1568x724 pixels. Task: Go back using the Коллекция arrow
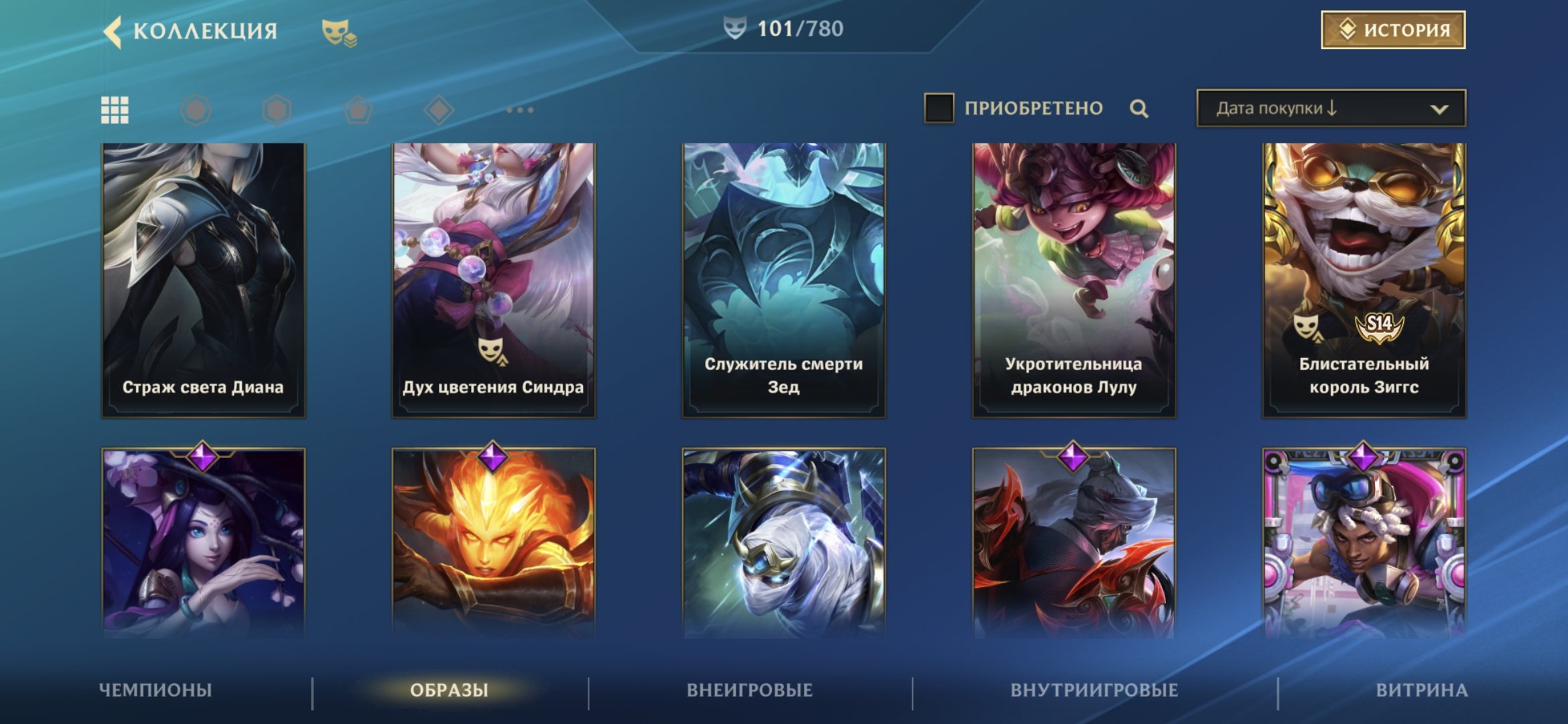click(x=113, y=32)
